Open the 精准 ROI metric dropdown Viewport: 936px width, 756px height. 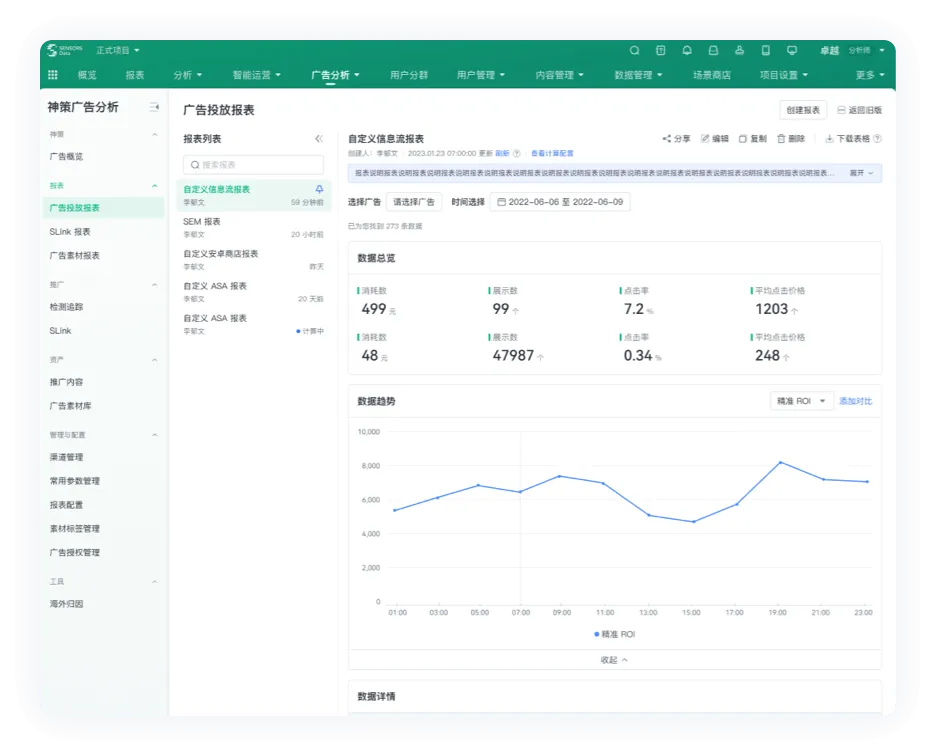[x=801, y=401]
